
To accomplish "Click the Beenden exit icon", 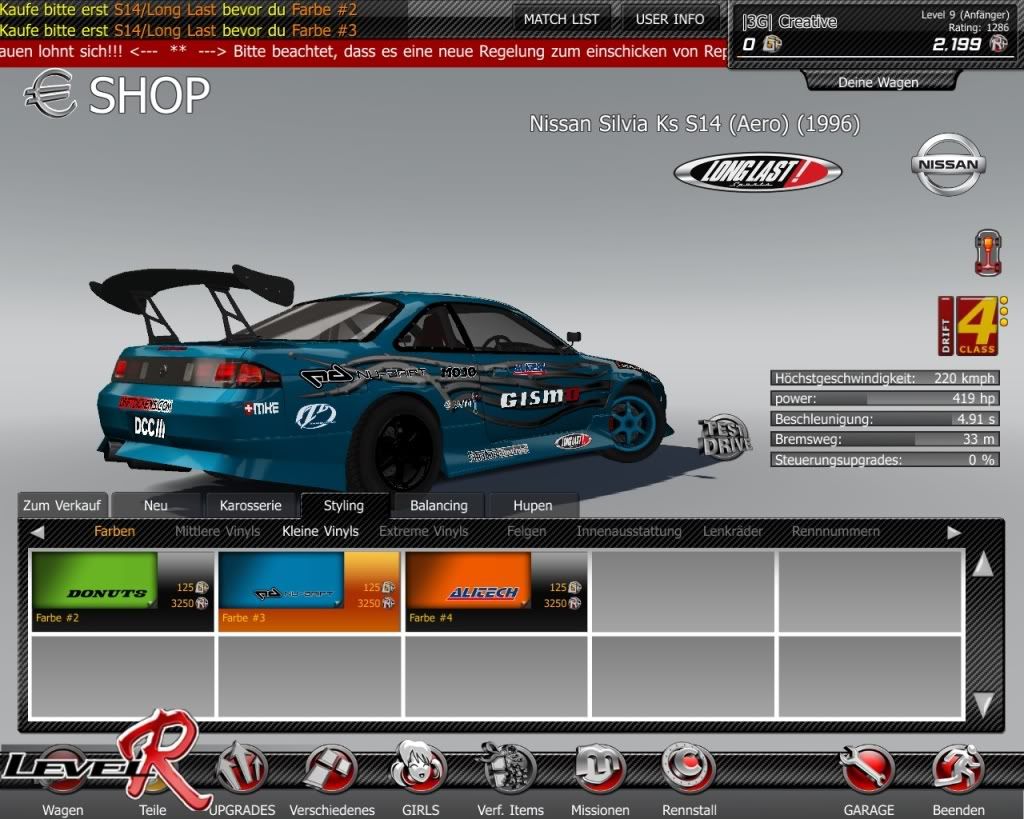I will coord(958,770).
